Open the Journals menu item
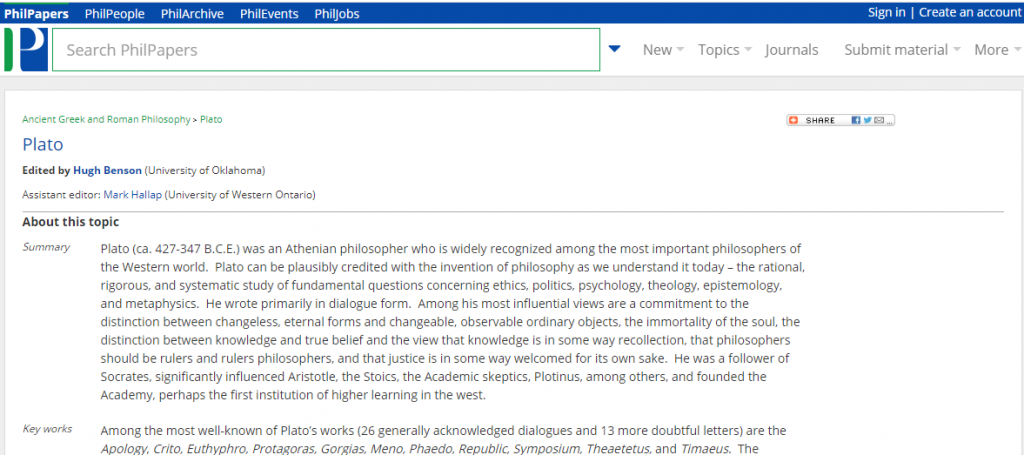The image size is (1024, 455). (791, 50)
